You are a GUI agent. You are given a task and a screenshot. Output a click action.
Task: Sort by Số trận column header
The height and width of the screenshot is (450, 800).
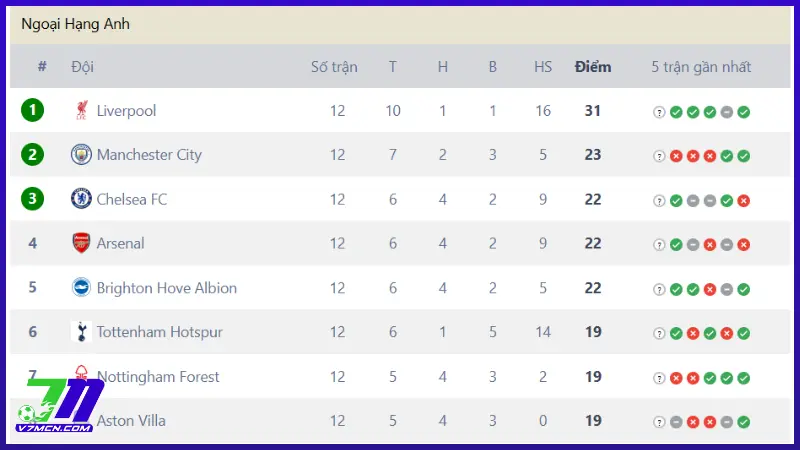point(334,67)
